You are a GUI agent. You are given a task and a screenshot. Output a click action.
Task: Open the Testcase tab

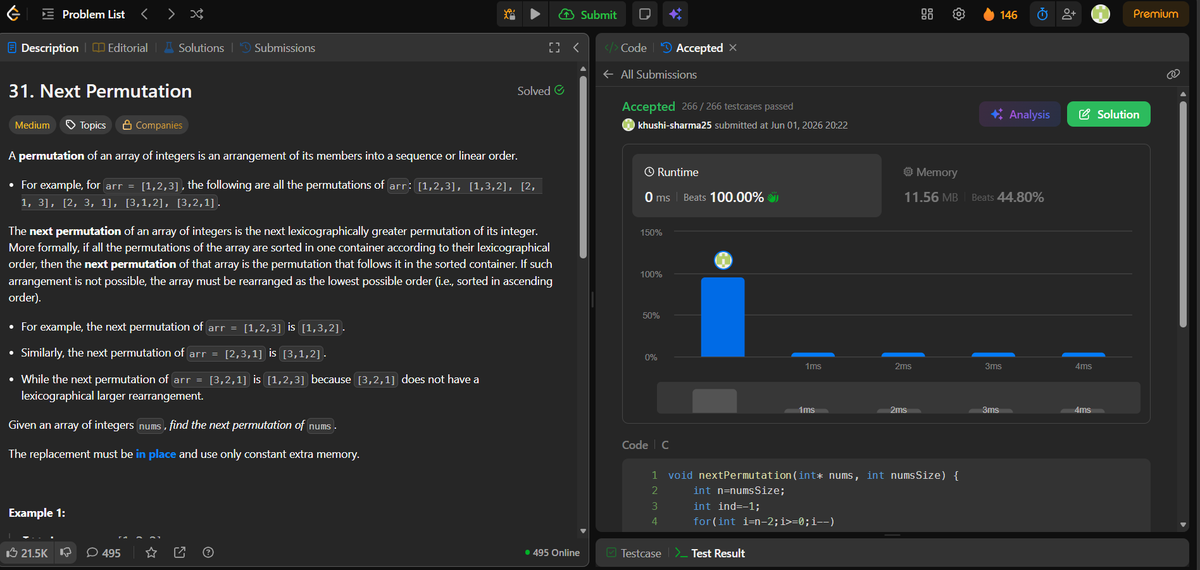pyautogui.click(x=633, y=553)
